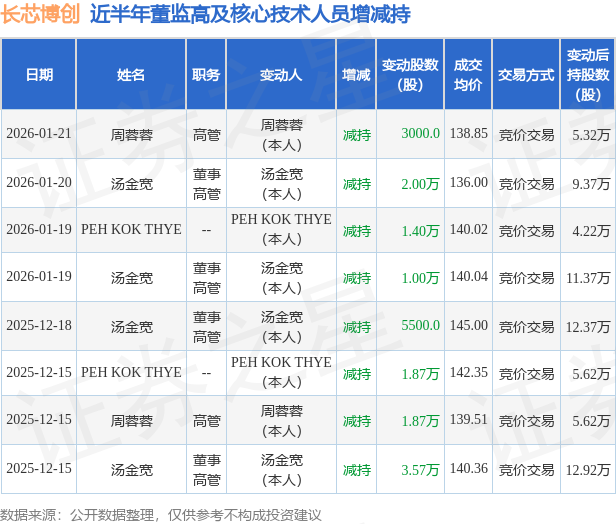This screenshot has width=616, height=524.
Task: Select the 交易方式 column header
Action: pos(526,74)
